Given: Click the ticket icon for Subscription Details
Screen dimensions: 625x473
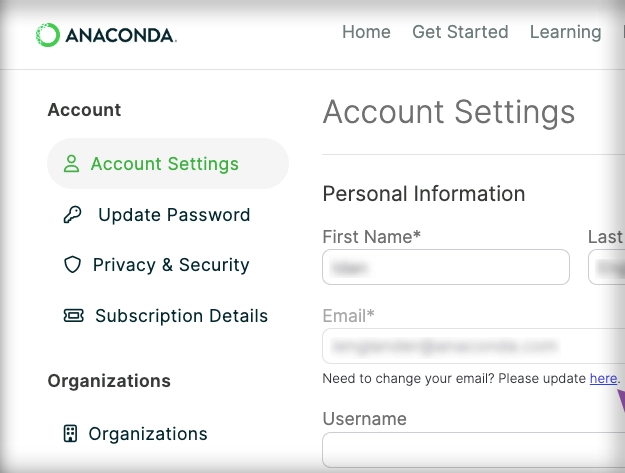Looking at the screenshot, I should (74, 316).
